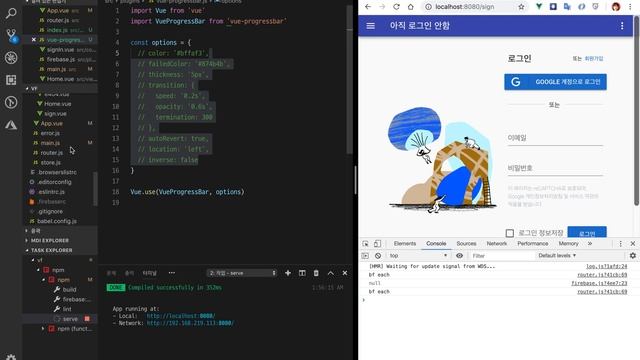Open the Default levels dropdown

pyautogui.click(x=557, y=256)
